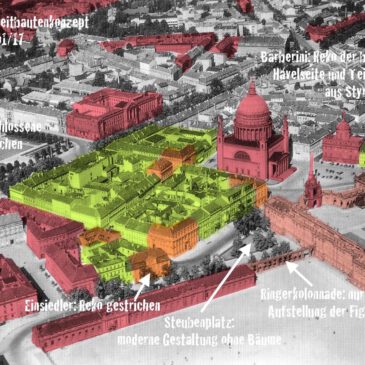The image size is (365, 365).
Task: Click the large red building behind green block
Action: pyautogui.click(x=113, y=113)
